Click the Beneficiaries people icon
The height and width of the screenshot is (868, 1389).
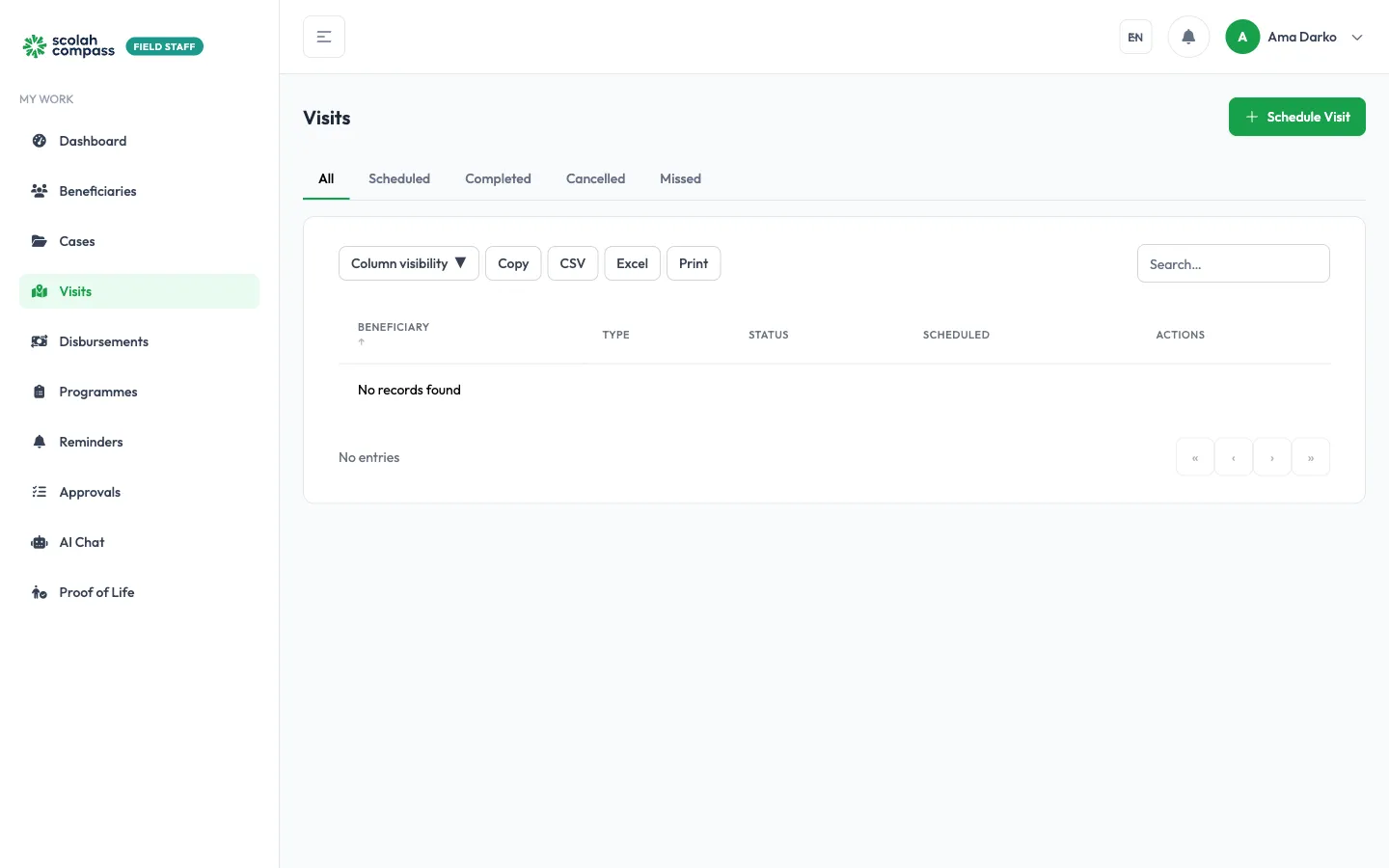point(40,191)
